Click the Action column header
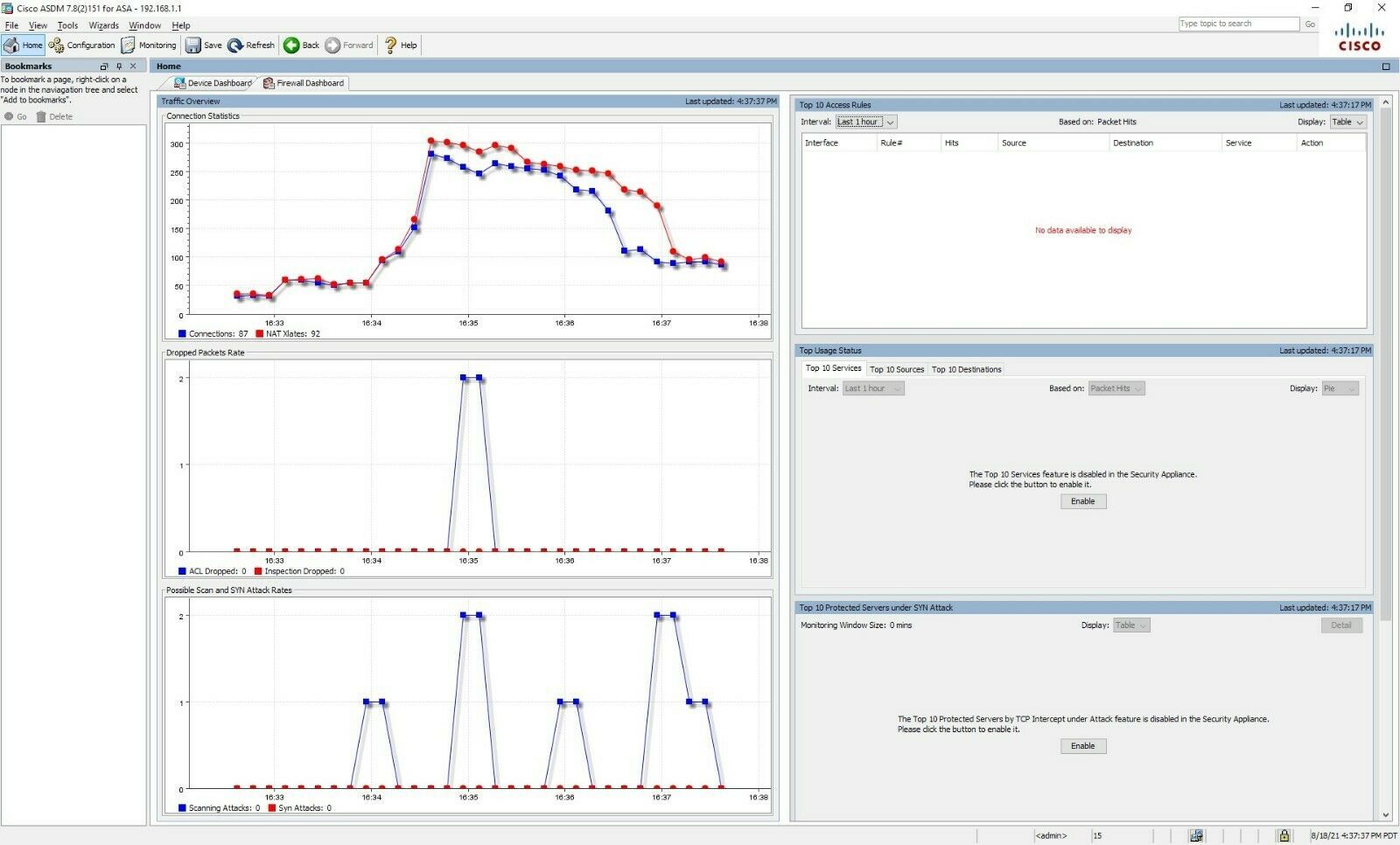 click(1331, 143)
